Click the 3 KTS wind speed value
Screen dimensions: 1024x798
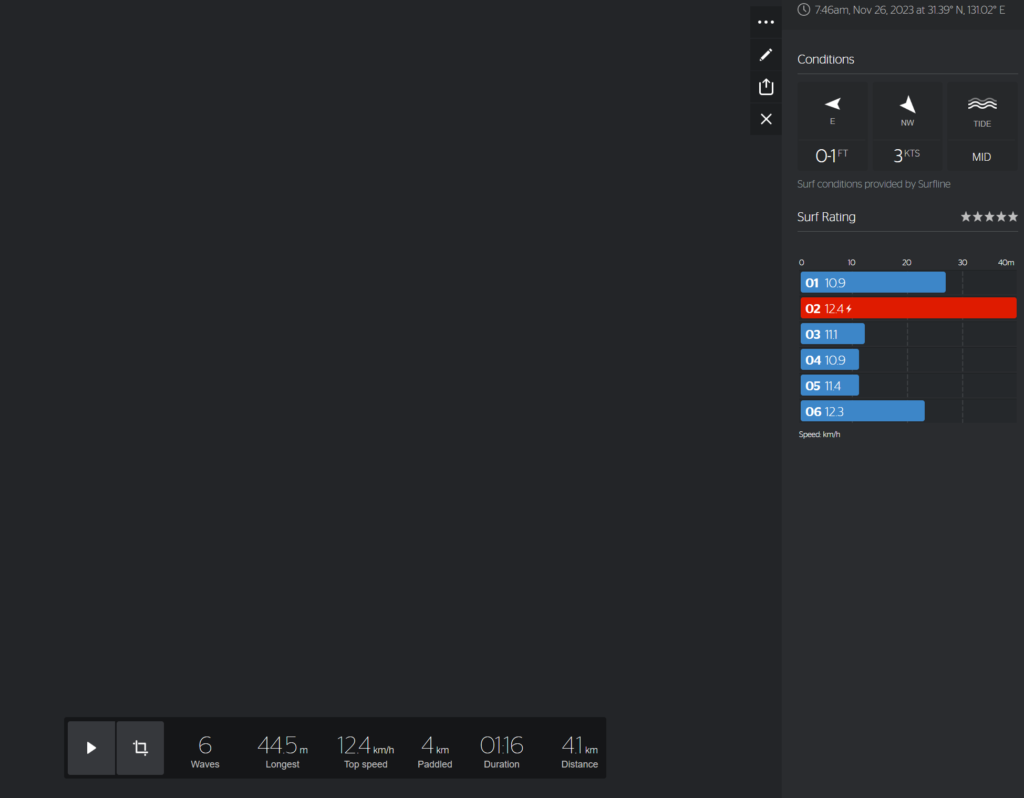pos(906,155)
